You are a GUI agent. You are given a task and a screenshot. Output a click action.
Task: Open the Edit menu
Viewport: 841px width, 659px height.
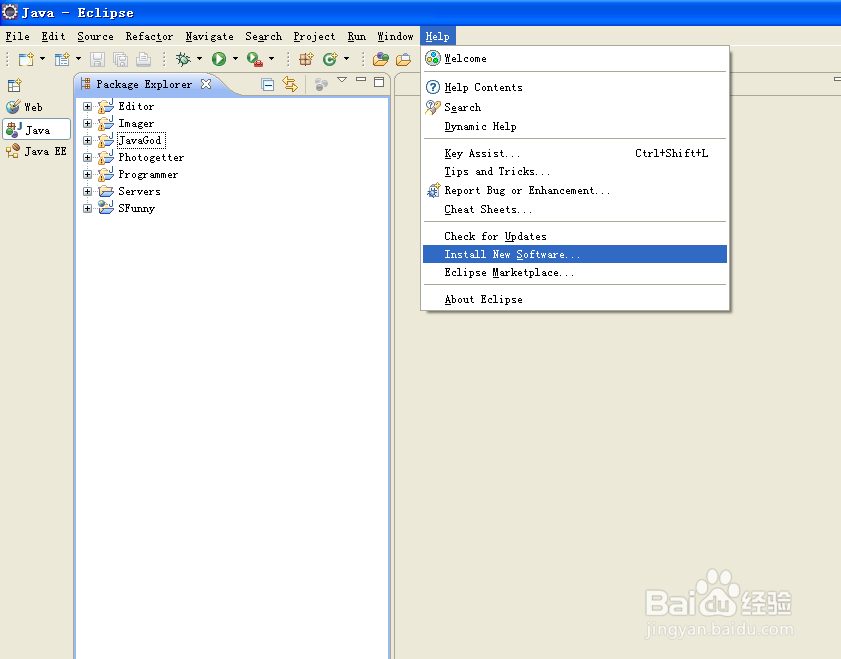coord(53,36)
